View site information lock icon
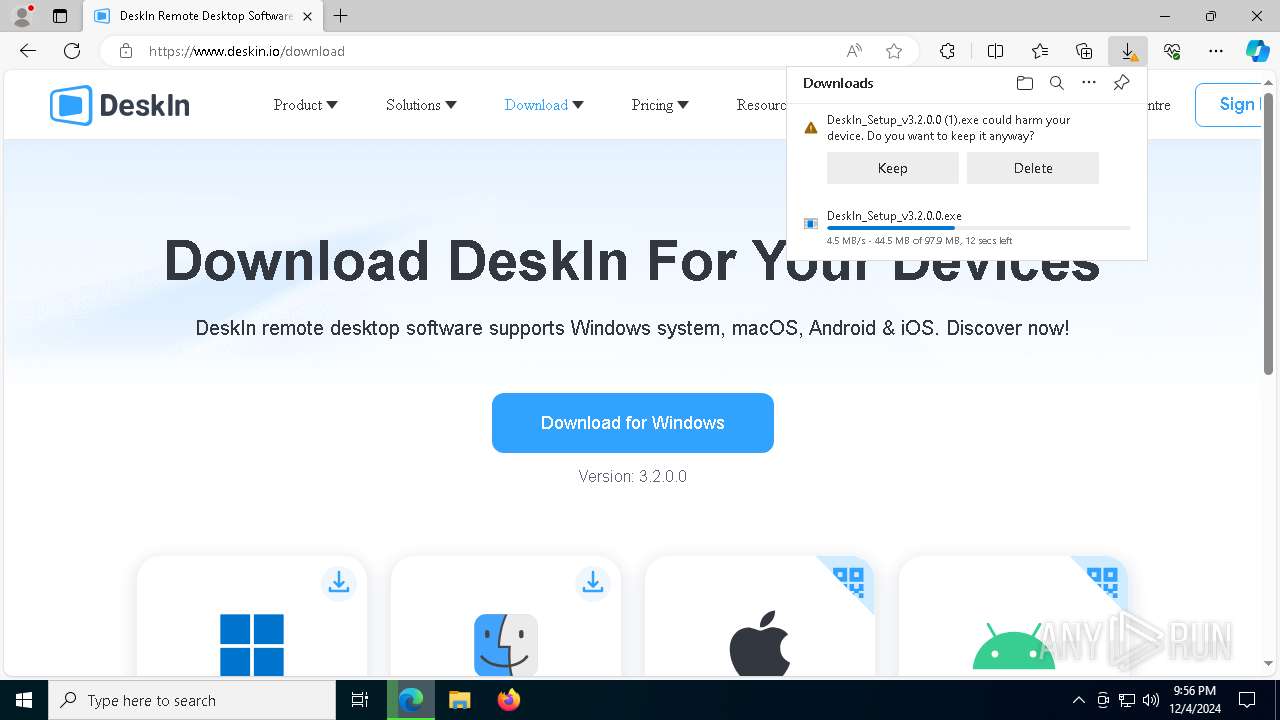Viewport: 1280px width, 720px height. (x=125, y=51)
